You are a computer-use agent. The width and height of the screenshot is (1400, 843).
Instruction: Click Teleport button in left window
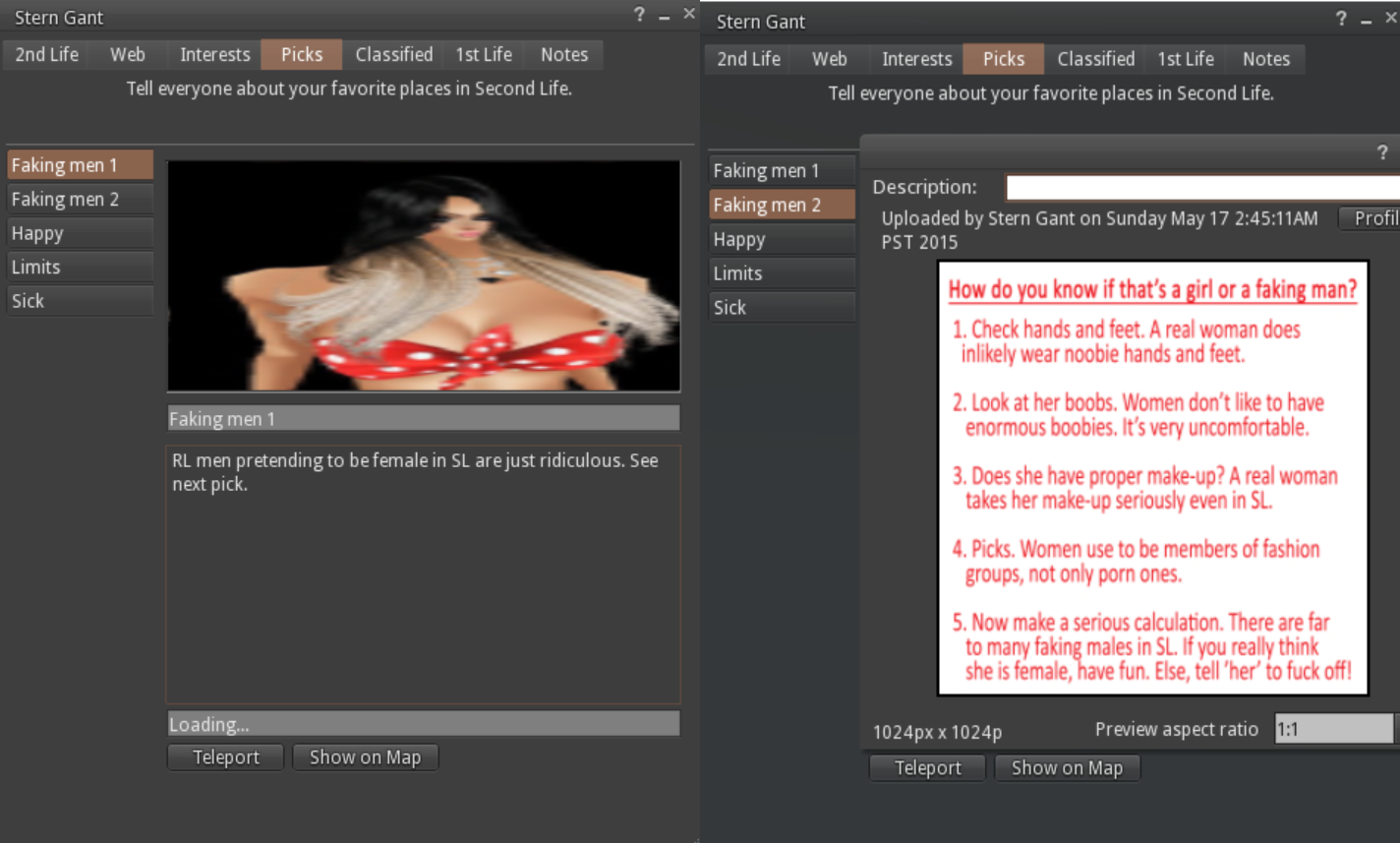(x=226, y=757)
